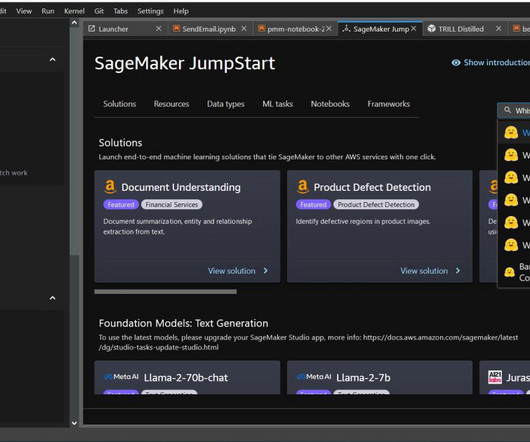
Task: Click the Product Defect Detection tag
Action: click(376, 204)
